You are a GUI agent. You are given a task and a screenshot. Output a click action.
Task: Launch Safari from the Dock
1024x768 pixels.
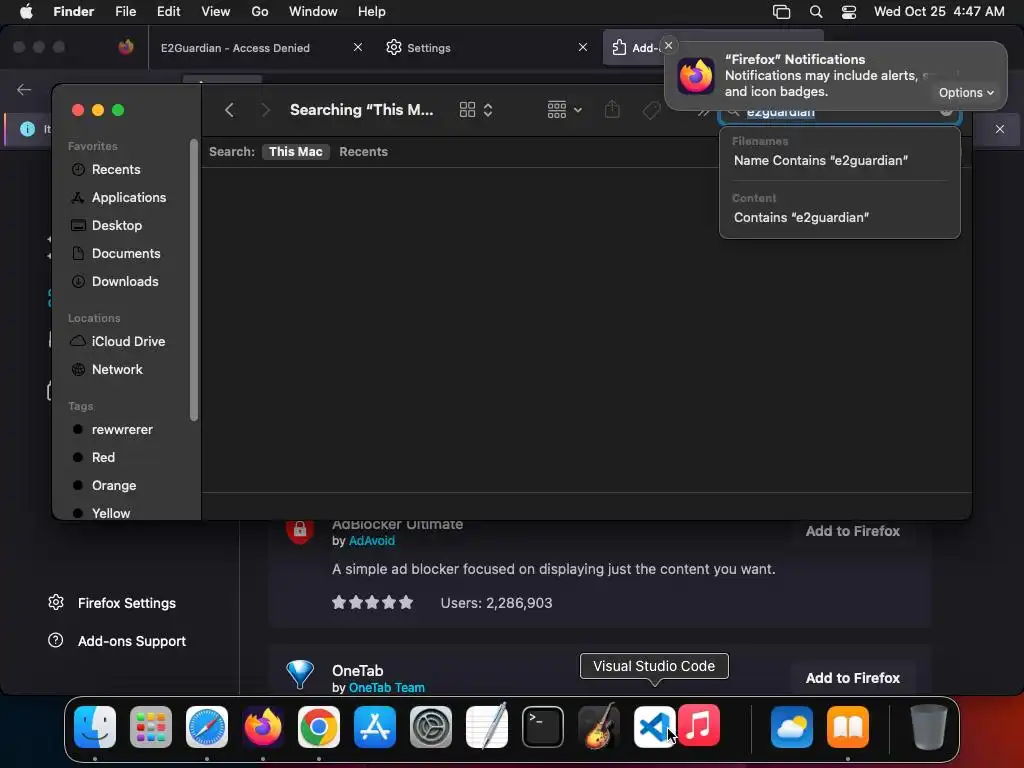tap(207, 726)
